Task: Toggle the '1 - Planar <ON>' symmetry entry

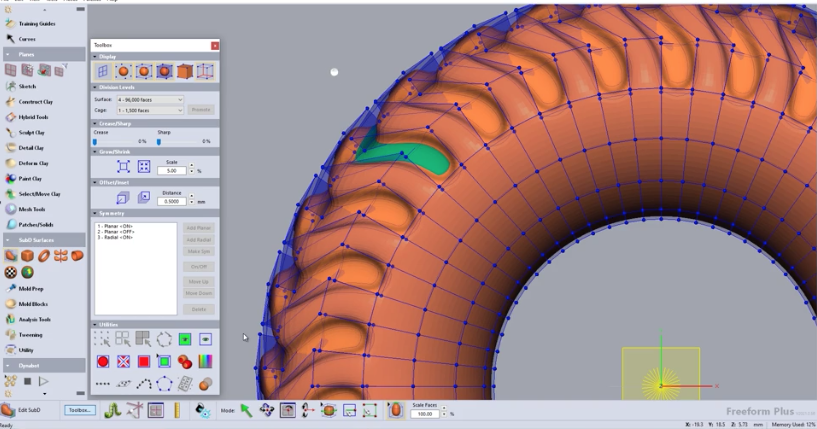Action: (115, 226)
